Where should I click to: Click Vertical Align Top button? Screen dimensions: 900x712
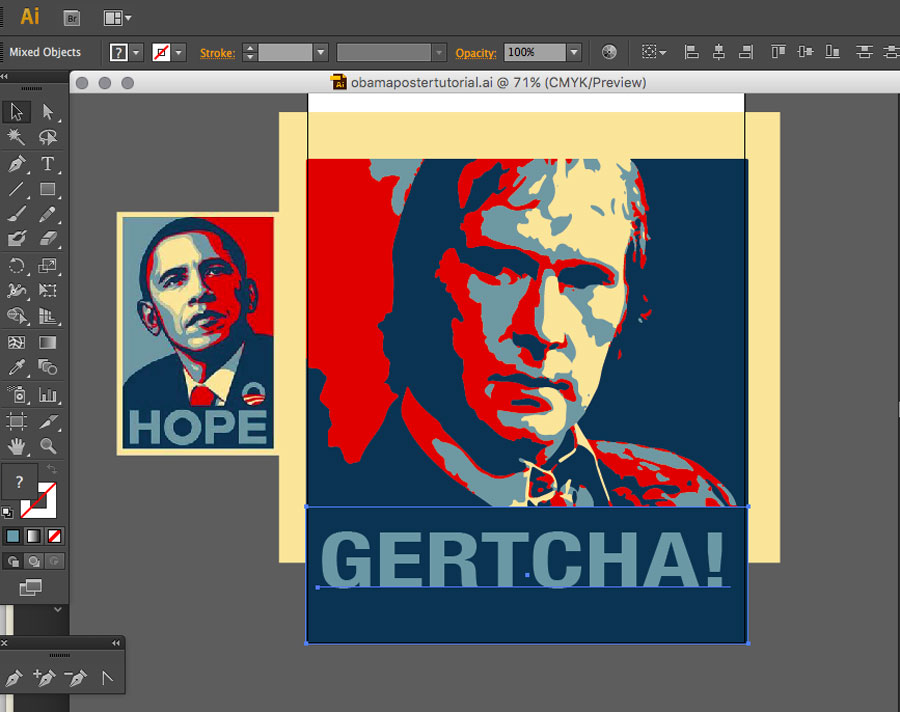778,52
